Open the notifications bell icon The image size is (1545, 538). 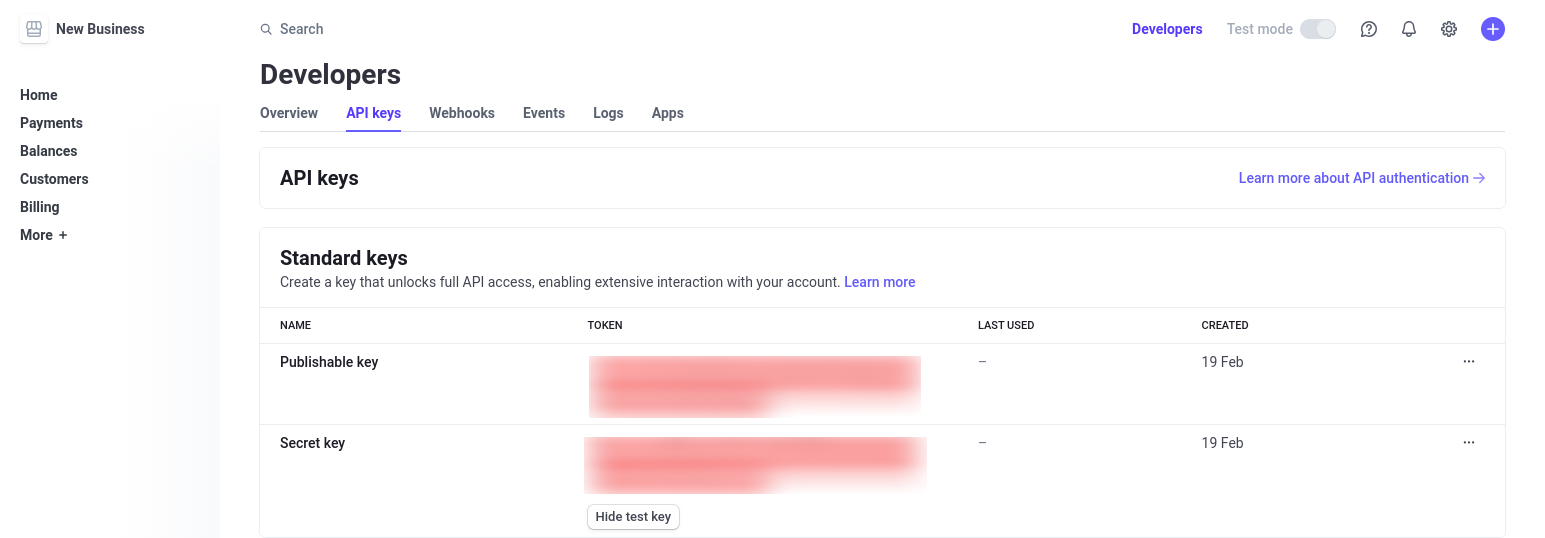pyautogui.click(x=1409, y=29)
